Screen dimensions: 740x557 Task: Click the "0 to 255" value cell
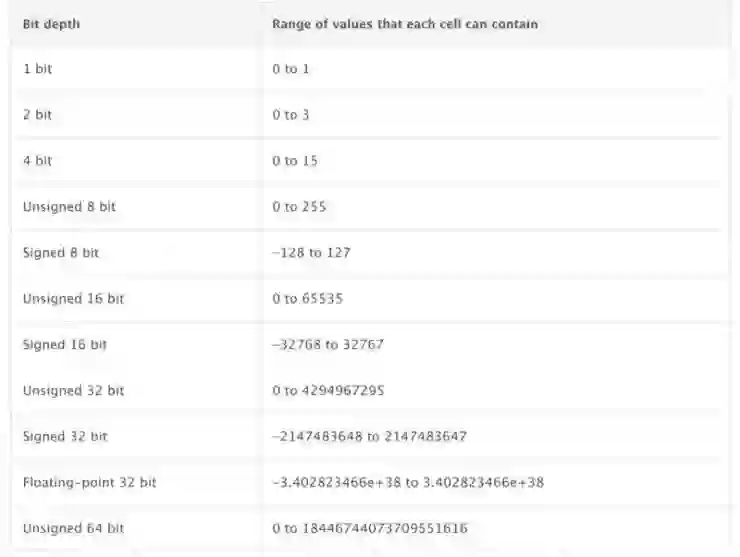coord(299,207)
